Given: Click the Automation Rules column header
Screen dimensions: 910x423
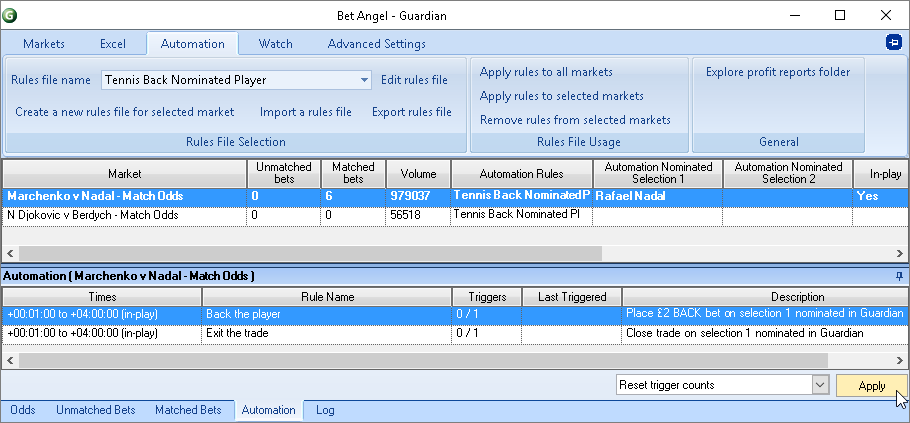Looking at the screenshot, I should pyautogui.click(x=522, y=173).
